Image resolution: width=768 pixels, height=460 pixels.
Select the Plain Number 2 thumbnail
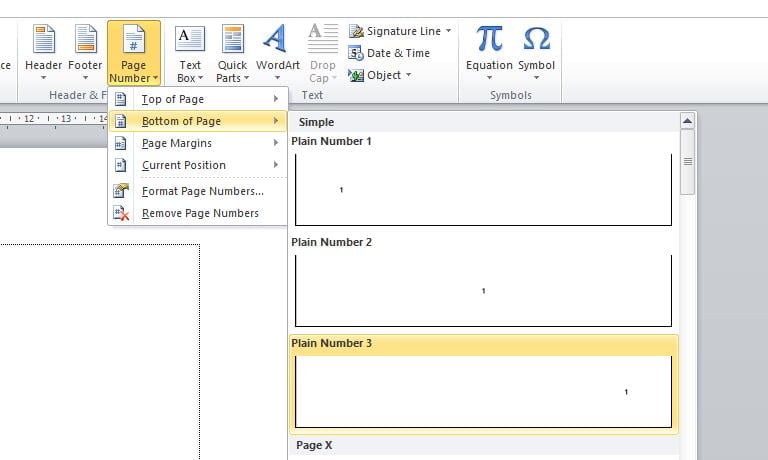pos(483,290)
